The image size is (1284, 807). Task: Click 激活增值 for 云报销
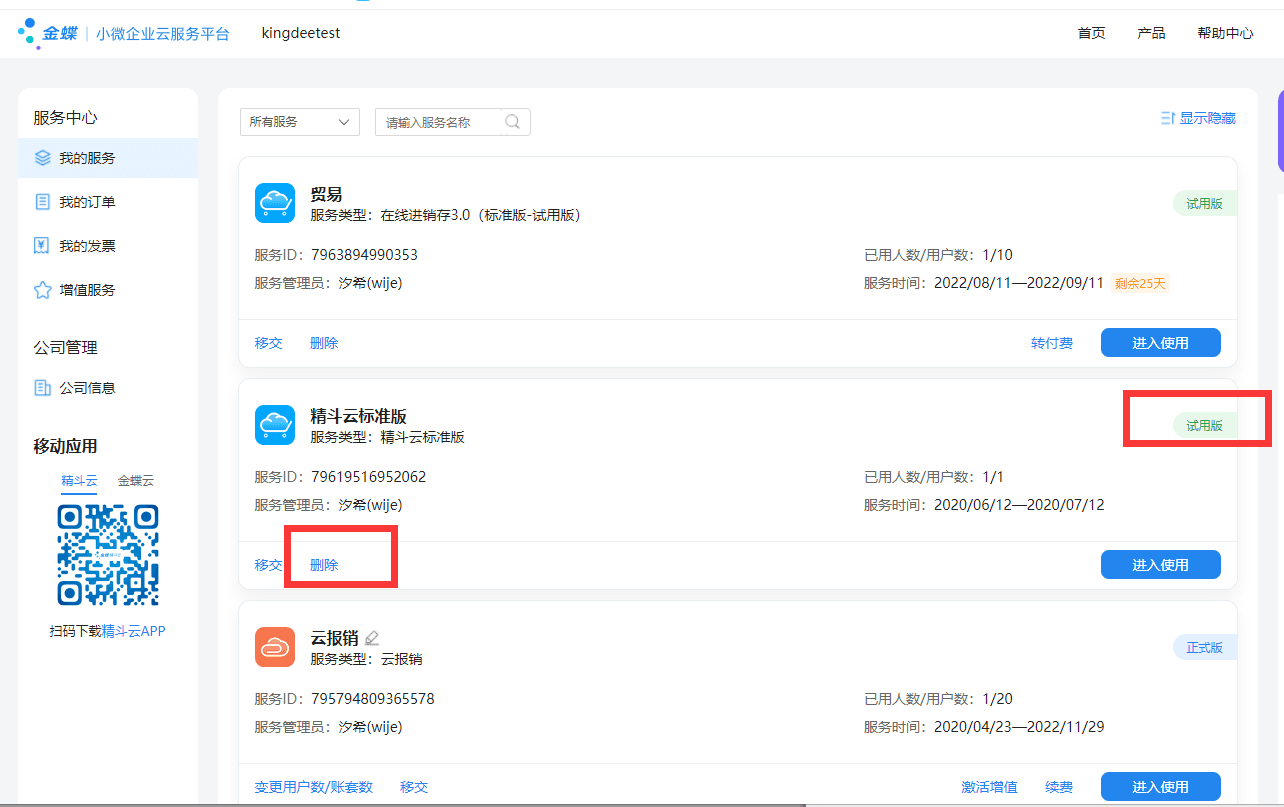click(990, 787)
